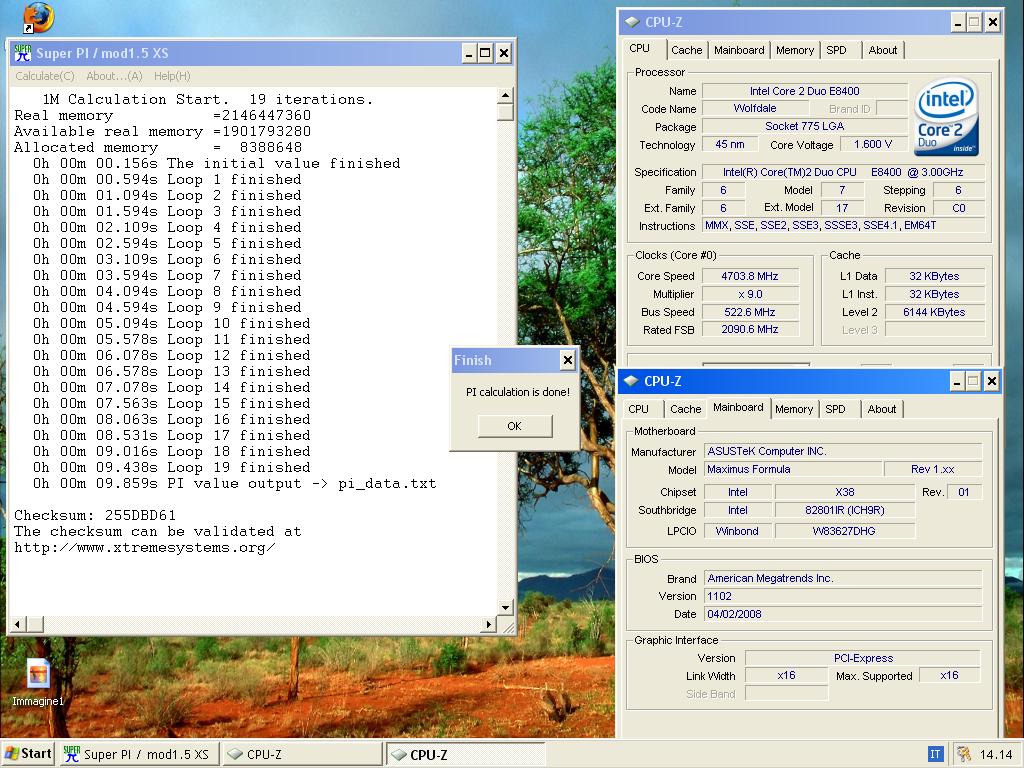Select Memory tab in top CPU-Z window

click(795, 50)
